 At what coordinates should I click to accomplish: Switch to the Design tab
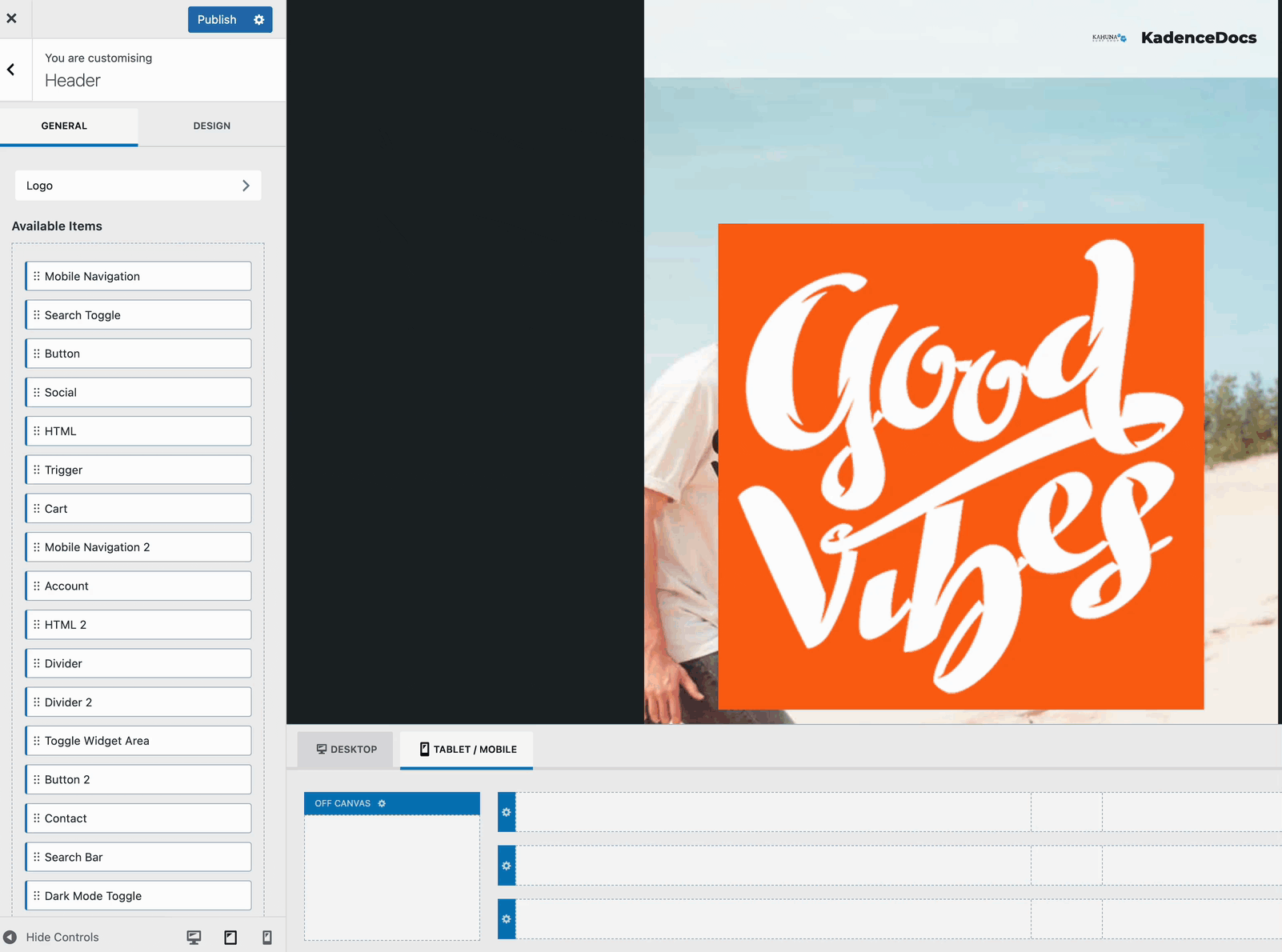(x=211, y=126)
